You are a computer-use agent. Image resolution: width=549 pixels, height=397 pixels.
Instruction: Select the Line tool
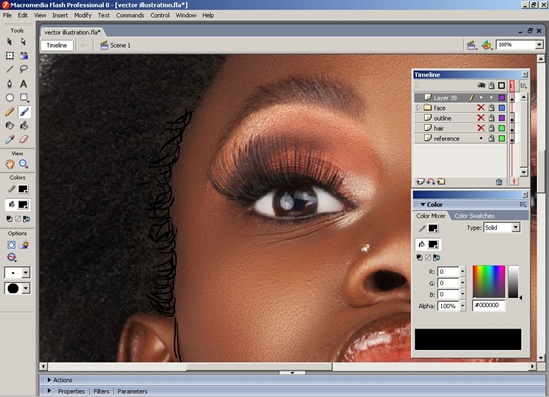[9, 69]
